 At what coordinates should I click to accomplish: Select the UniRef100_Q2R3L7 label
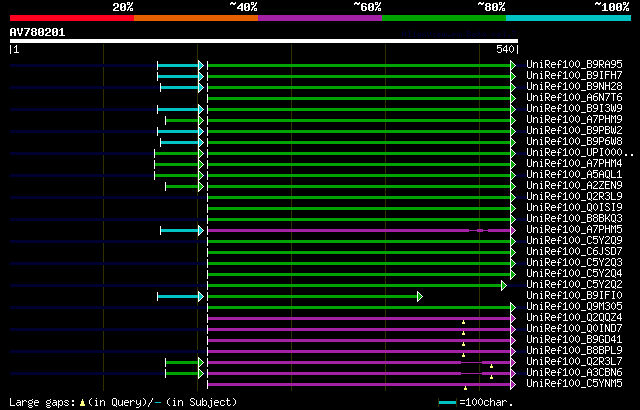pyautogui.click(x=574, y=362)
